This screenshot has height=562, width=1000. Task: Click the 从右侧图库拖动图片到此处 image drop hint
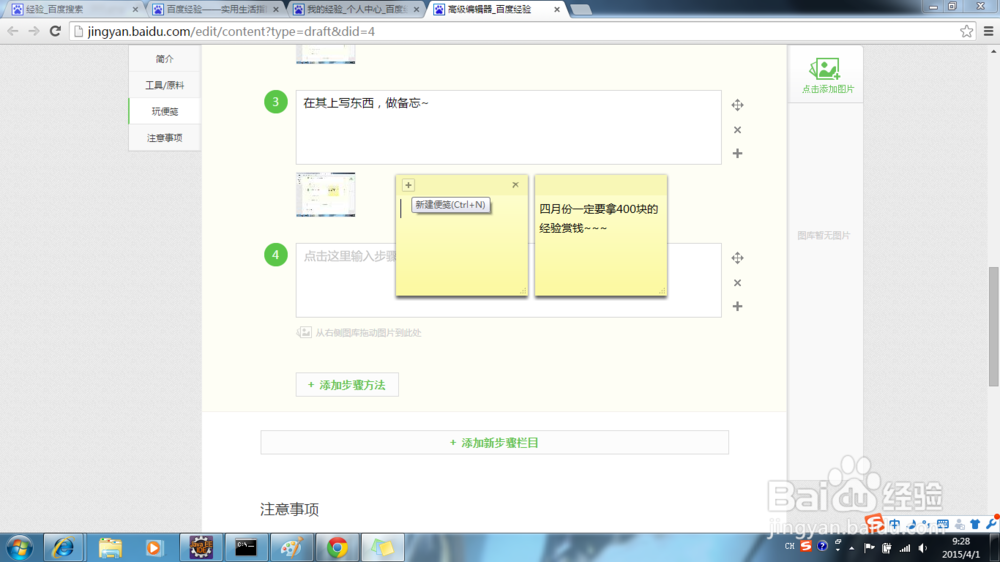[x=358, y=332]
